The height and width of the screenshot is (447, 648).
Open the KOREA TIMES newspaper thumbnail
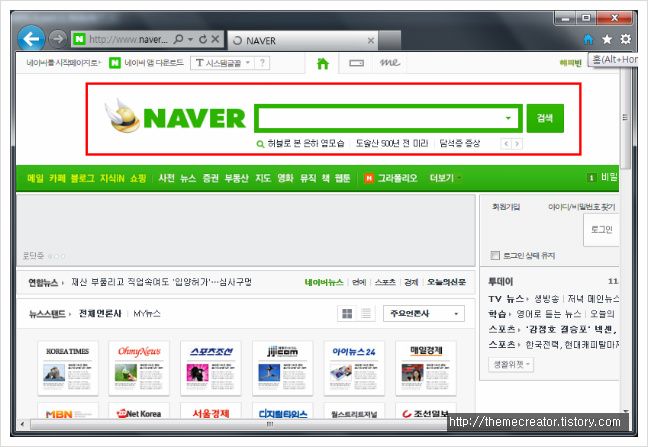[x=68, y=368]
